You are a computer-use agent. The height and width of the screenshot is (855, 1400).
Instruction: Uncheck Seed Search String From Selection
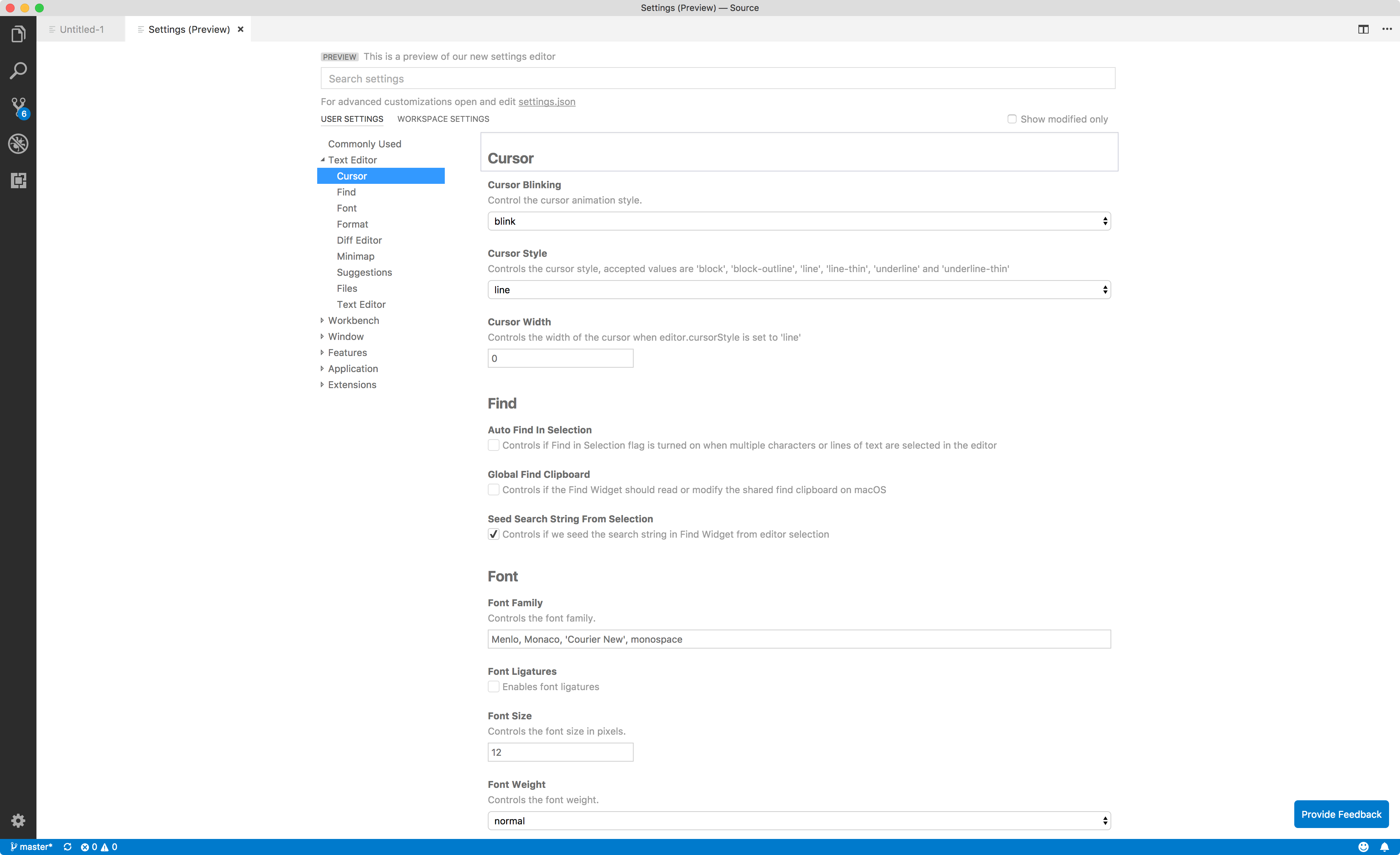pos(493,534)
